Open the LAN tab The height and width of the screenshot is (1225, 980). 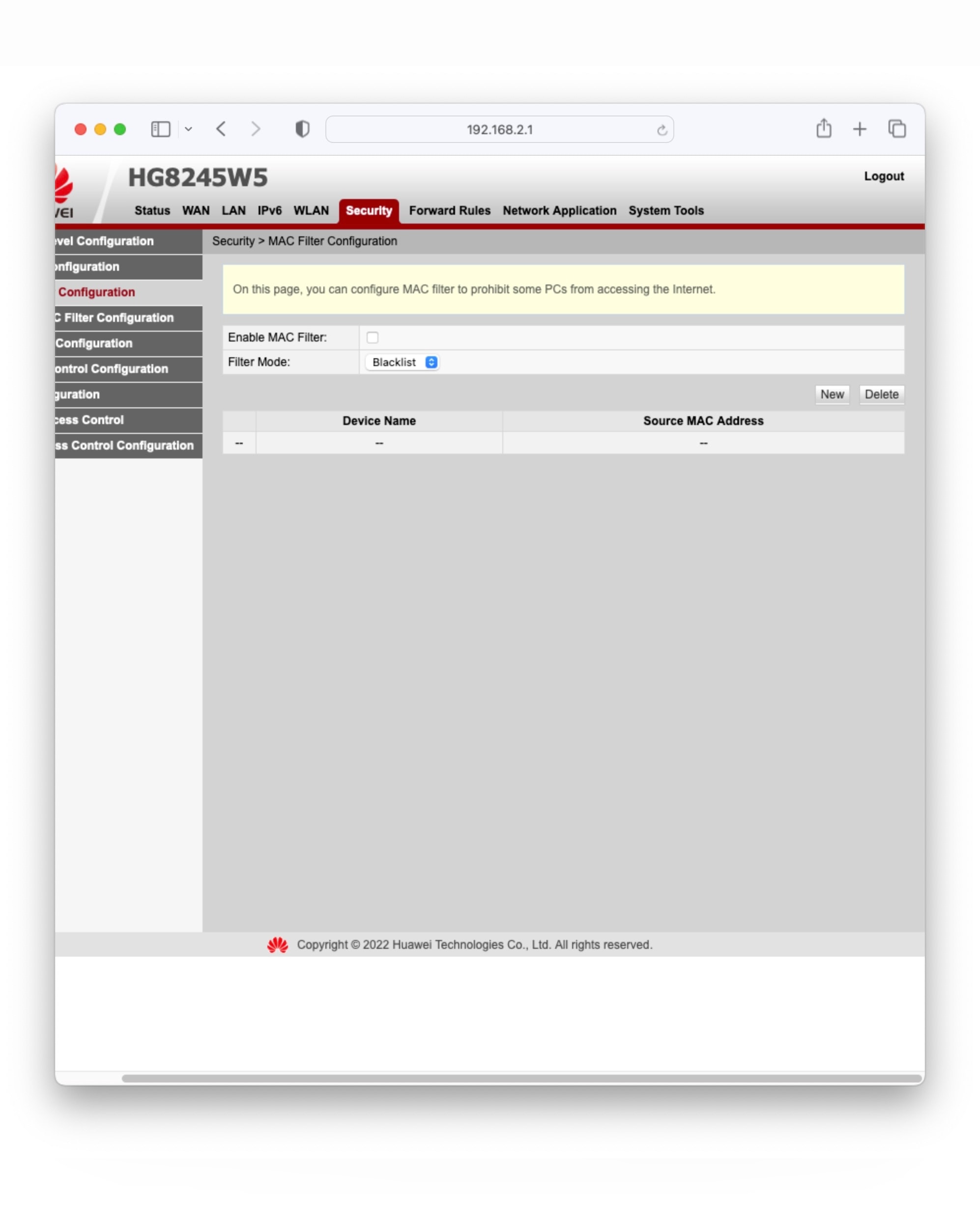point(233,210)
